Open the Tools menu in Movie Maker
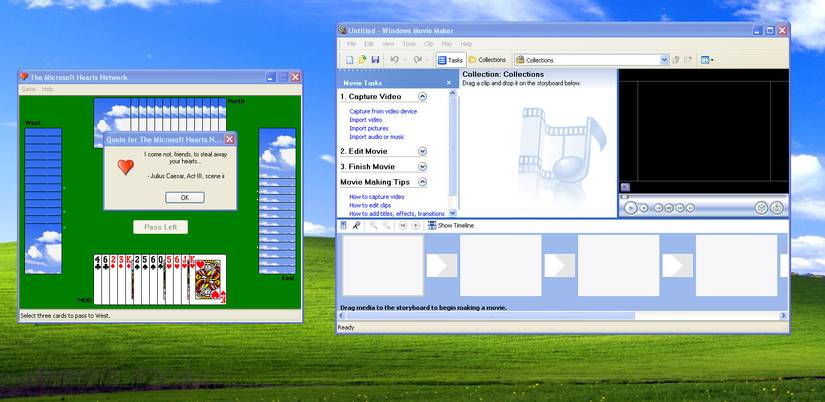Viewport: 825px width, 402px height. 409,44
